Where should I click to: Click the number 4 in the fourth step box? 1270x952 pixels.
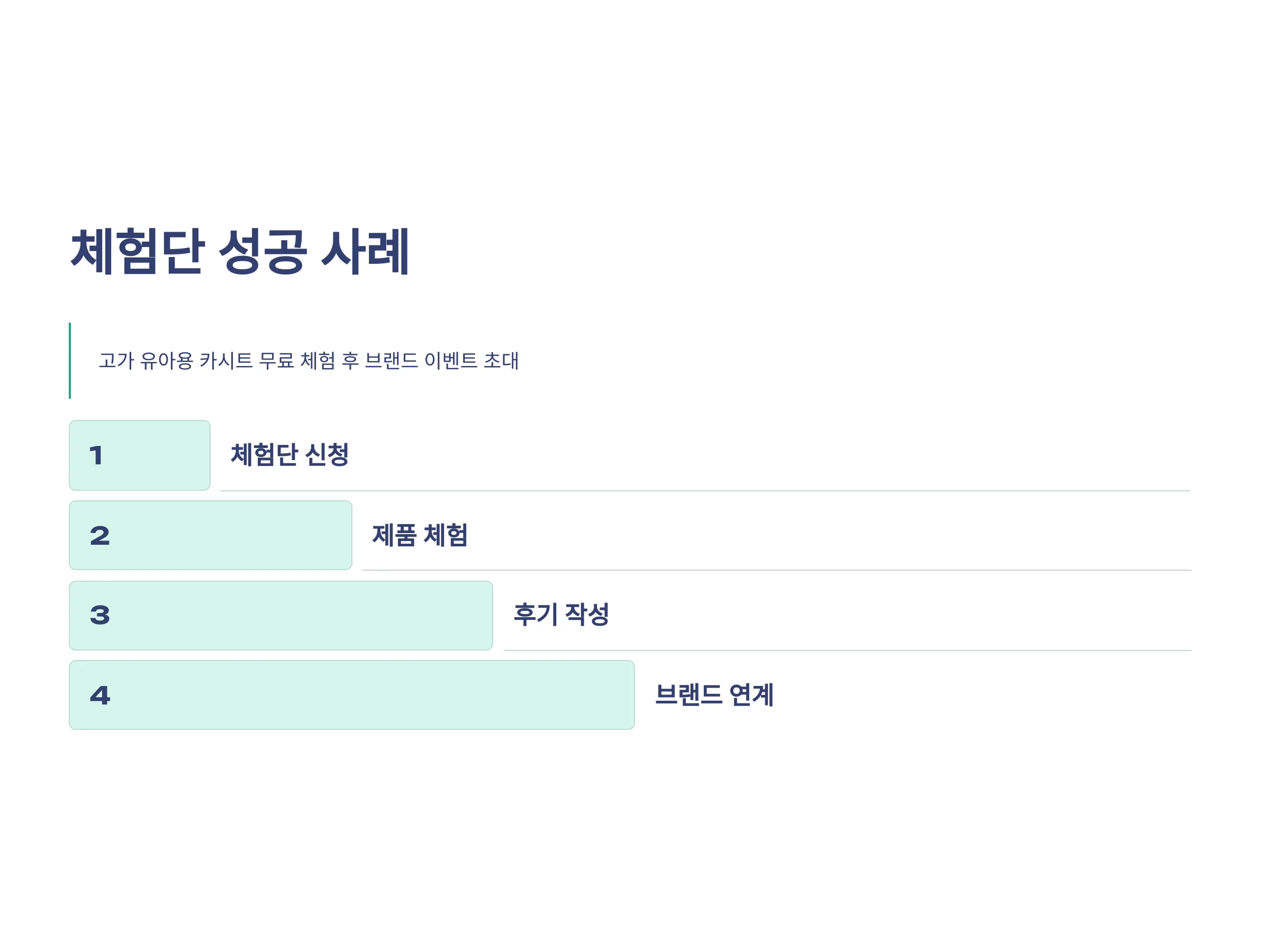[x=100, y=695]
